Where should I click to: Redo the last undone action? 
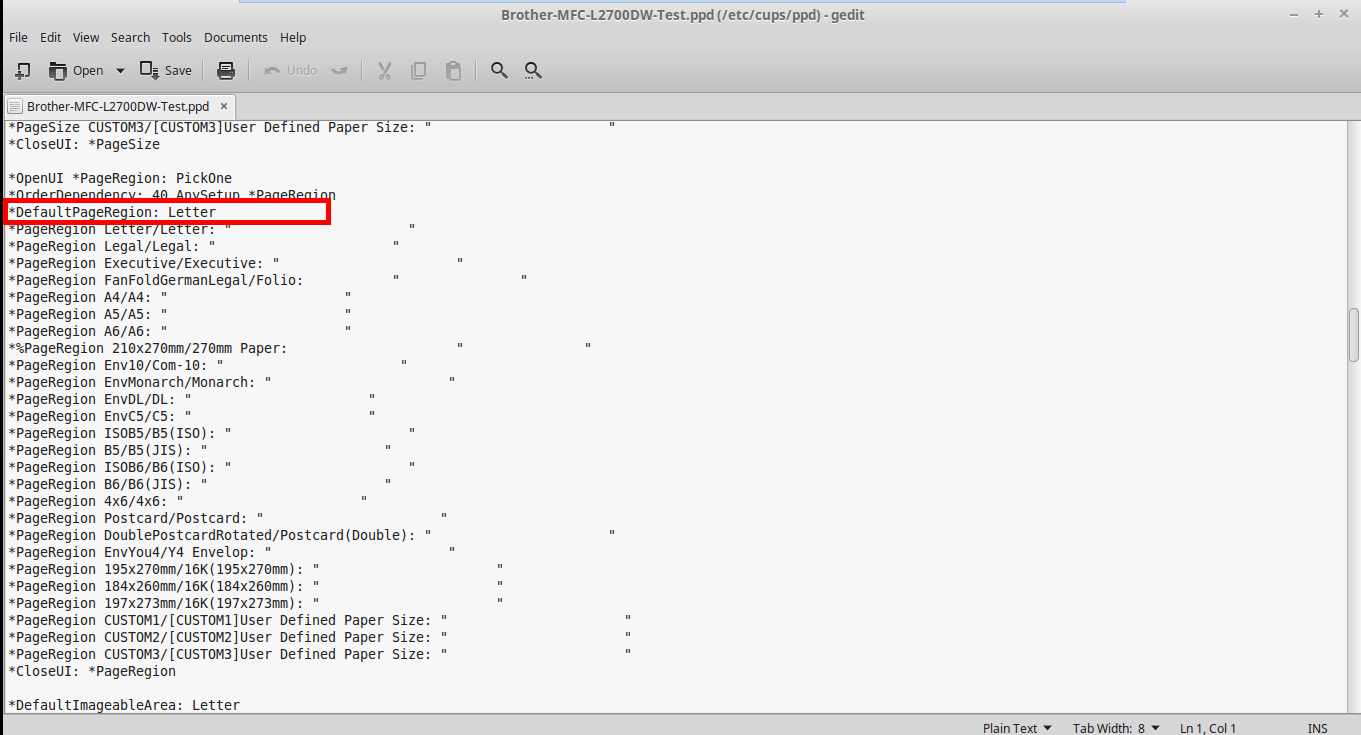click(x=339, y=70)
